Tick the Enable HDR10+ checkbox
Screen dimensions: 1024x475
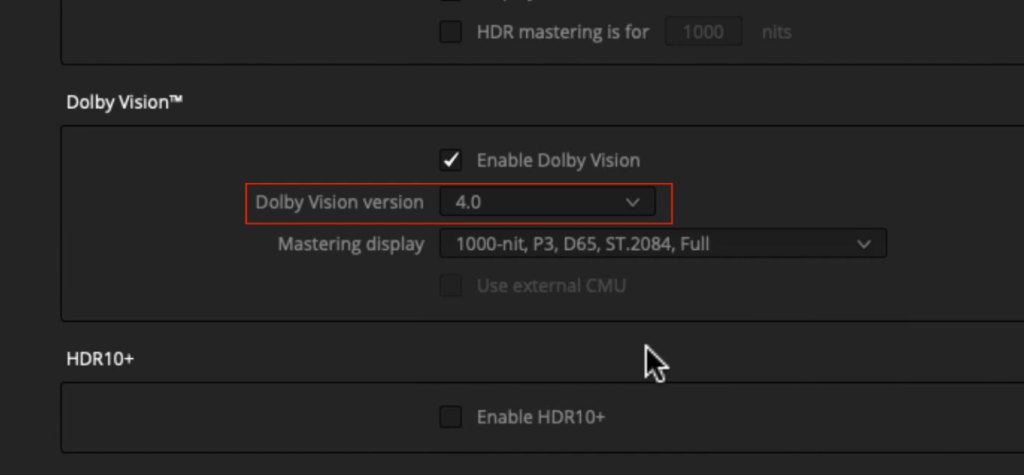(x=451, y=416)
